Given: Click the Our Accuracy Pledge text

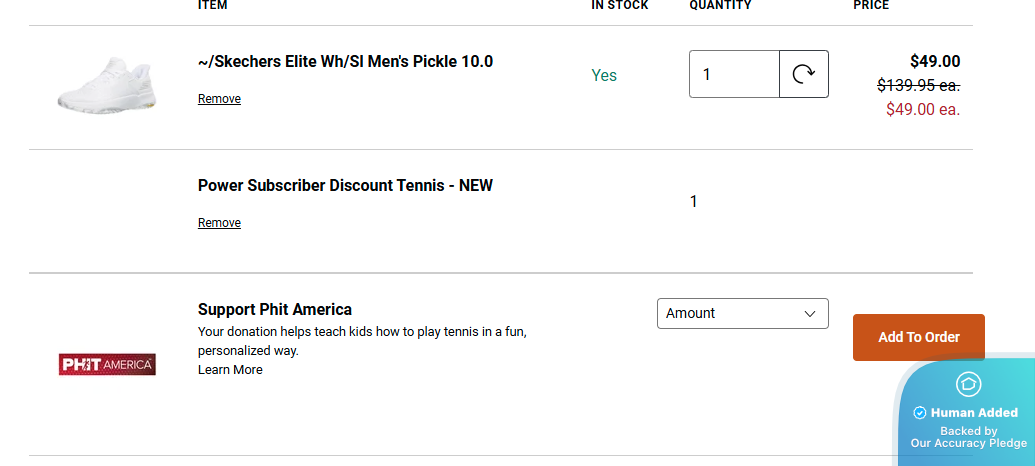Looking at the screenshot, I should point(968,443).
